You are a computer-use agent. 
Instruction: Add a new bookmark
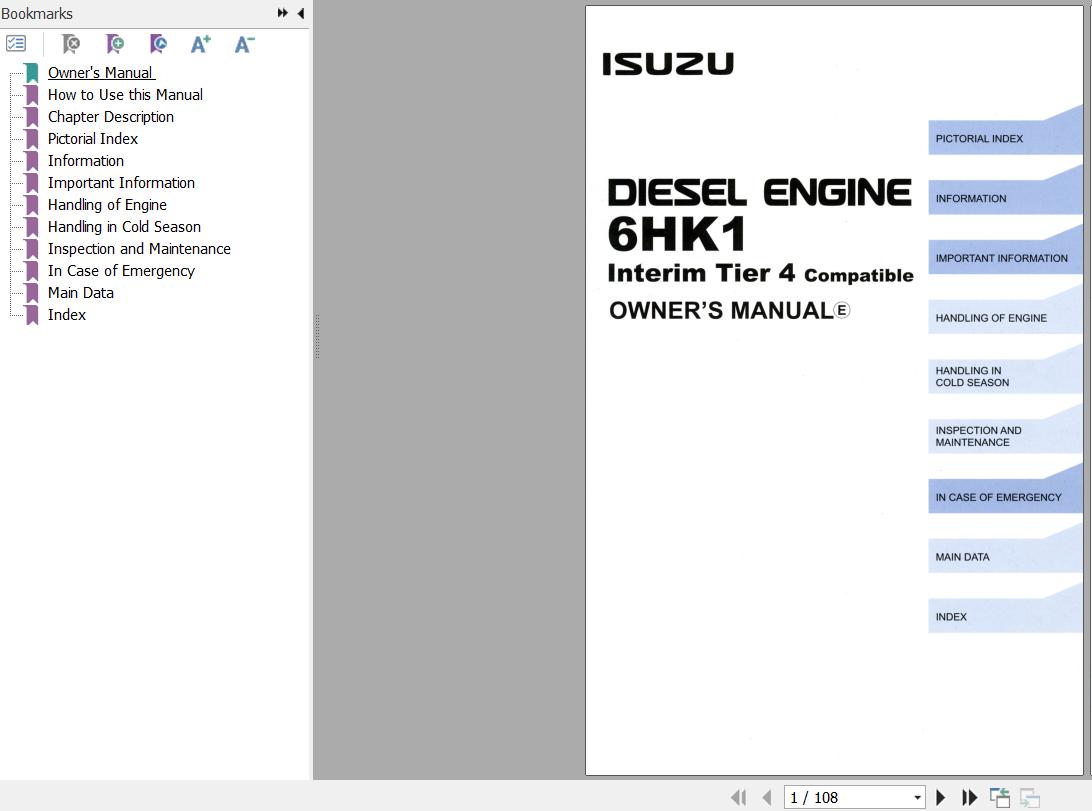115,44
